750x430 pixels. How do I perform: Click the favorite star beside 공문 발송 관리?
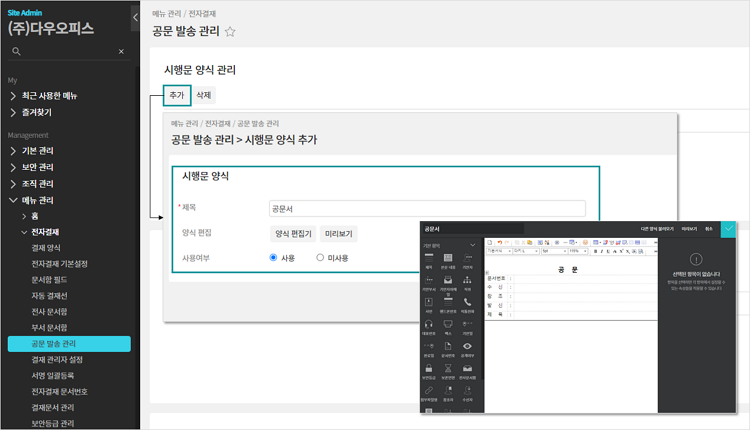(230, 32)
